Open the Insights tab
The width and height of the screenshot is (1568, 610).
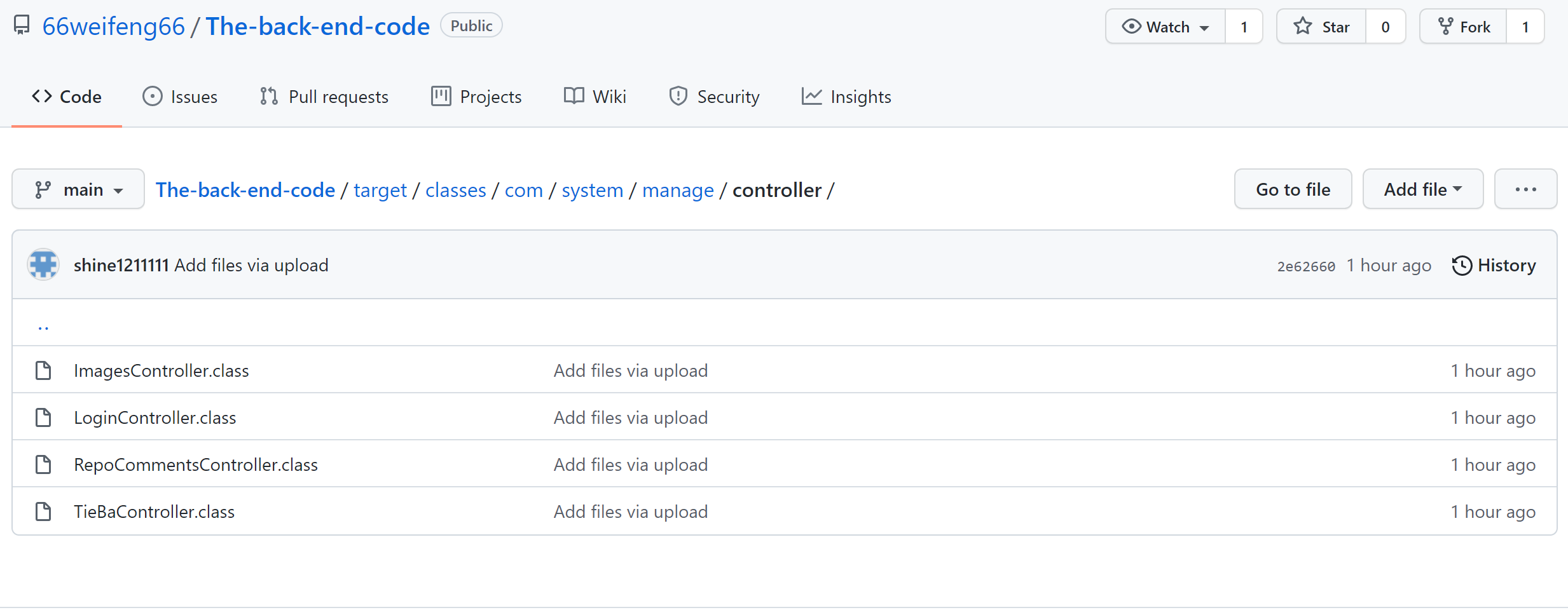(x=846, y=97)
